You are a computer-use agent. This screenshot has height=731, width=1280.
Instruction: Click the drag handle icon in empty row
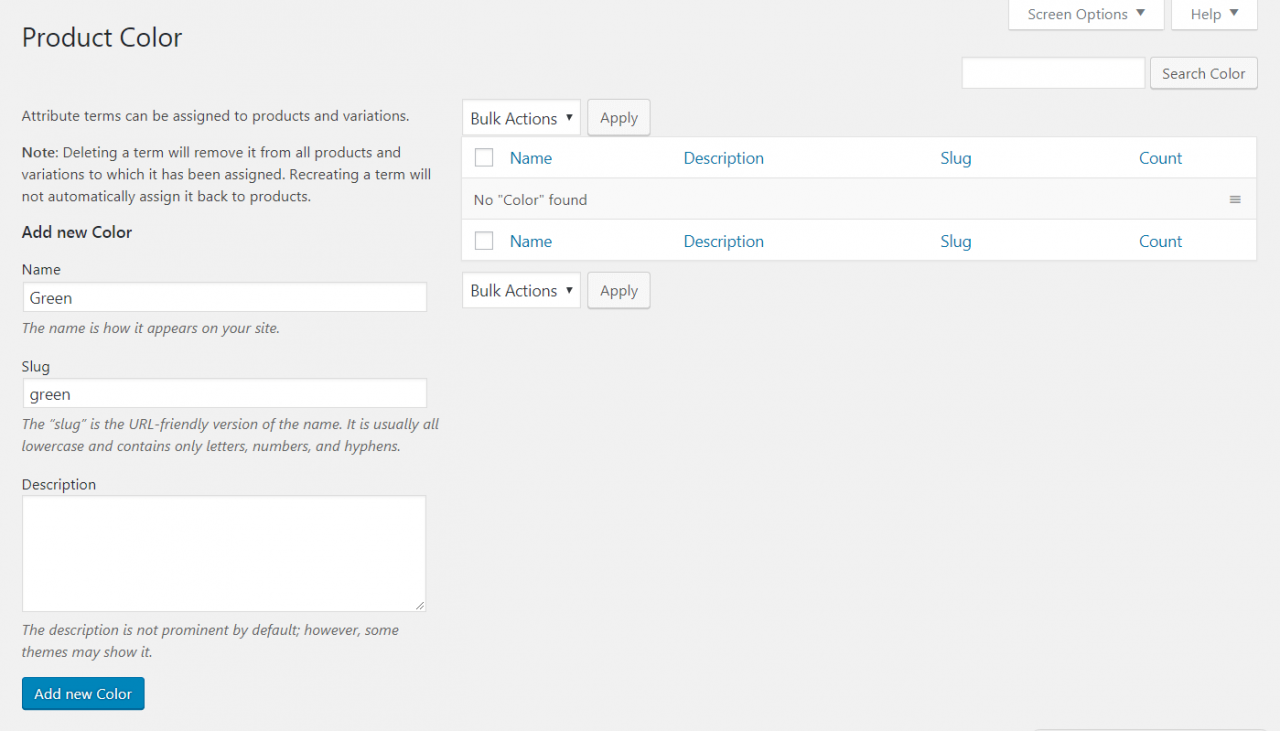point(1235,200)
